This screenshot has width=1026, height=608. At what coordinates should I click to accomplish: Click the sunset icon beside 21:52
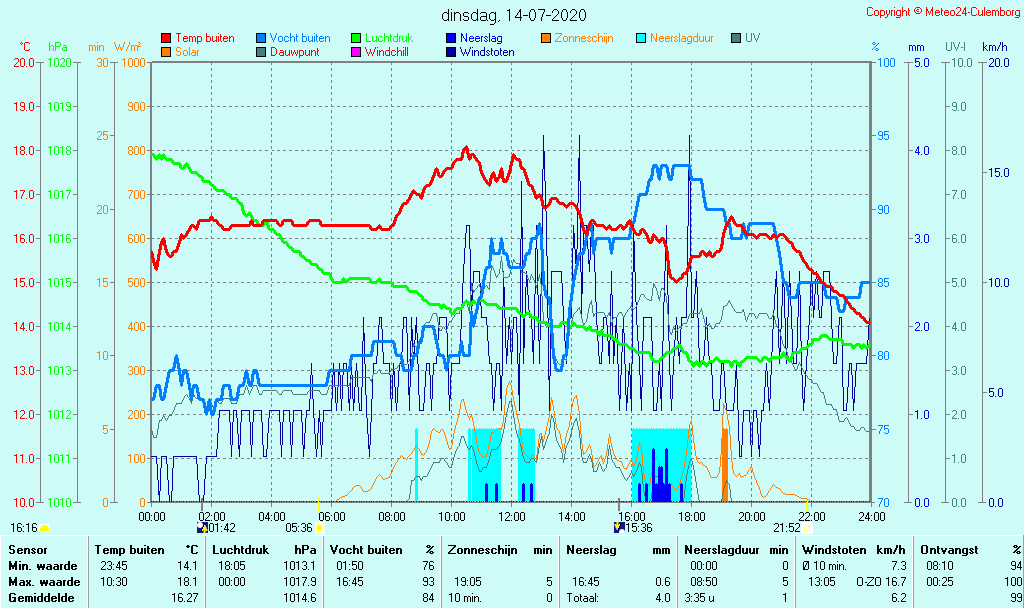coord(808,527)
